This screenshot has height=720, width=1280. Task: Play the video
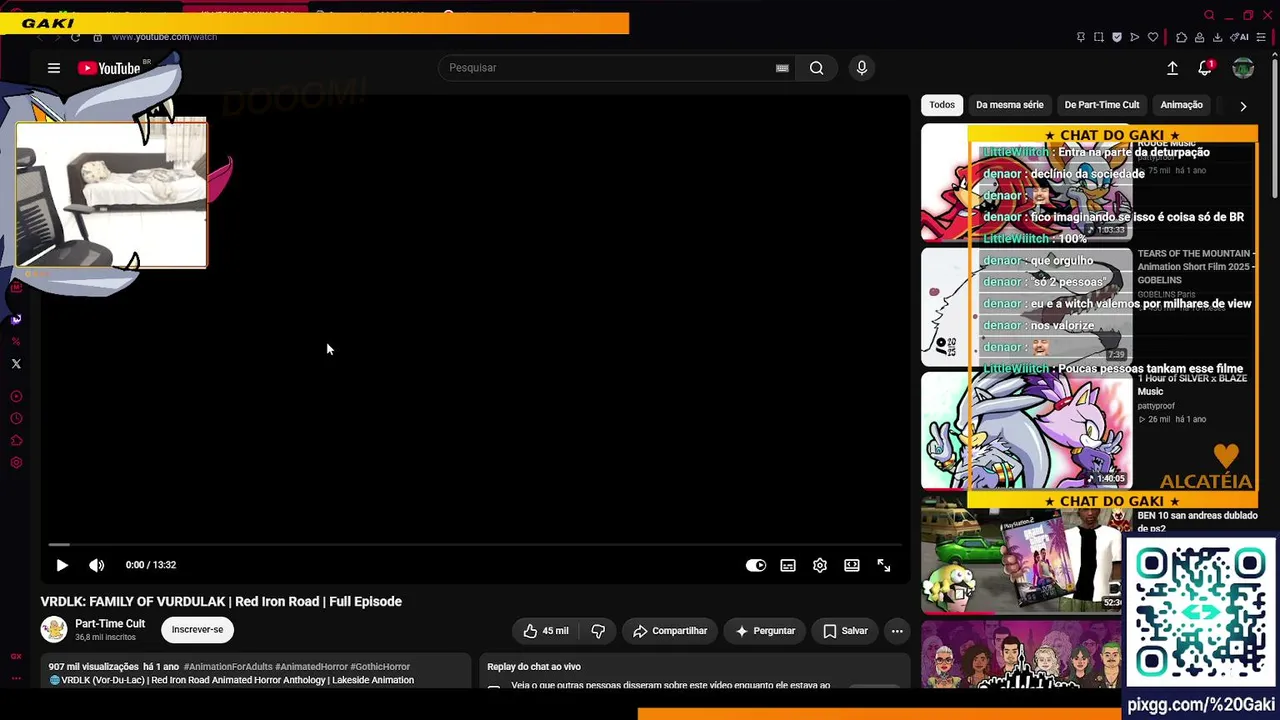[x=62, y=565]
